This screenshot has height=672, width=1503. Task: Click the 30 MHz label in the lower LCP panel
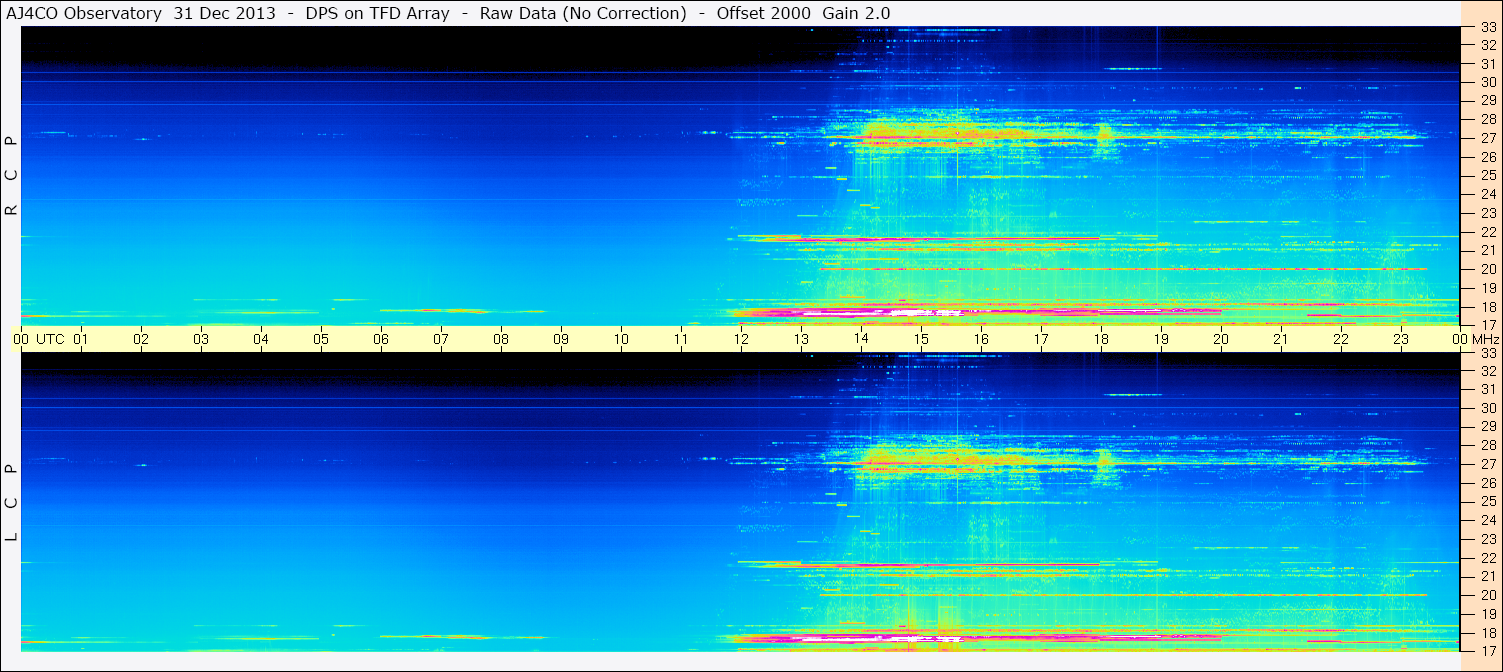pos(1487,407)
